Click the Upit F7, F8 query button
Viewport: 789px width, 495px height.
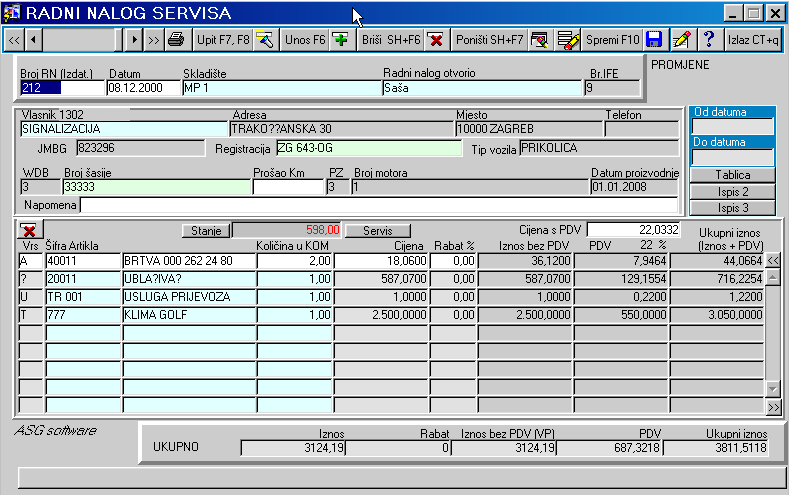(x=223, y=40)
